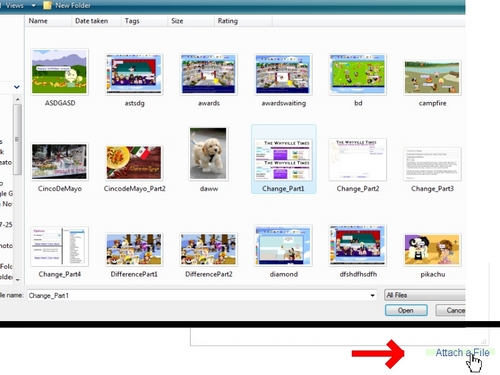Click the File name input field
Viewport: 500px width, 375px height.
coord(202,295)
